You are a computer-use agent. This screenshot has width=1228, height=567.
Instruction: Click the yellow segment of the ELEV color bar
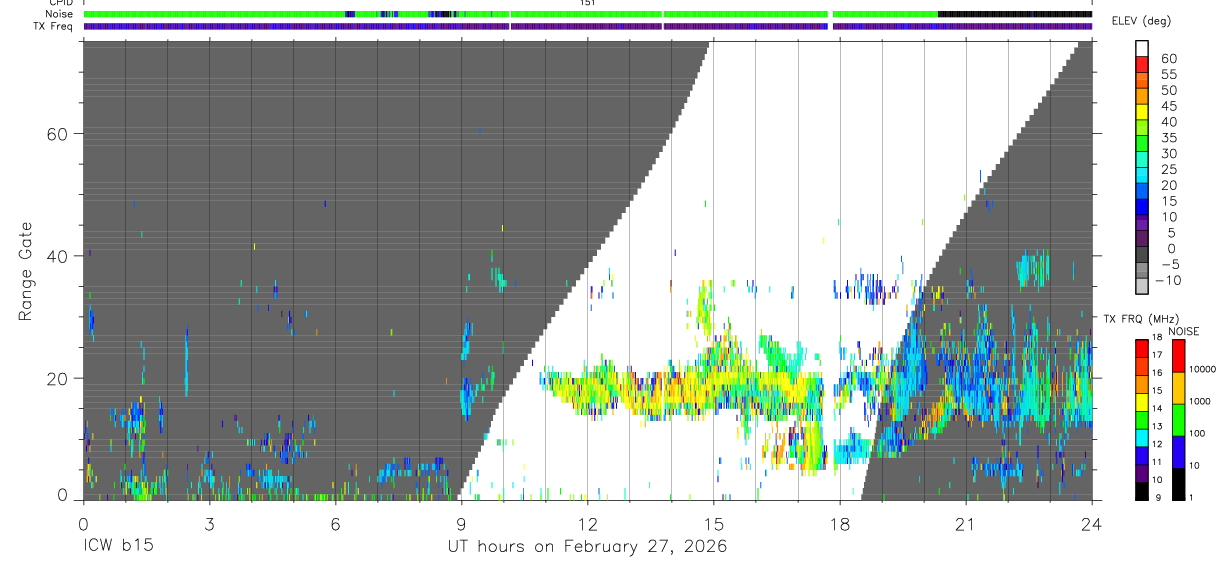1142,112
